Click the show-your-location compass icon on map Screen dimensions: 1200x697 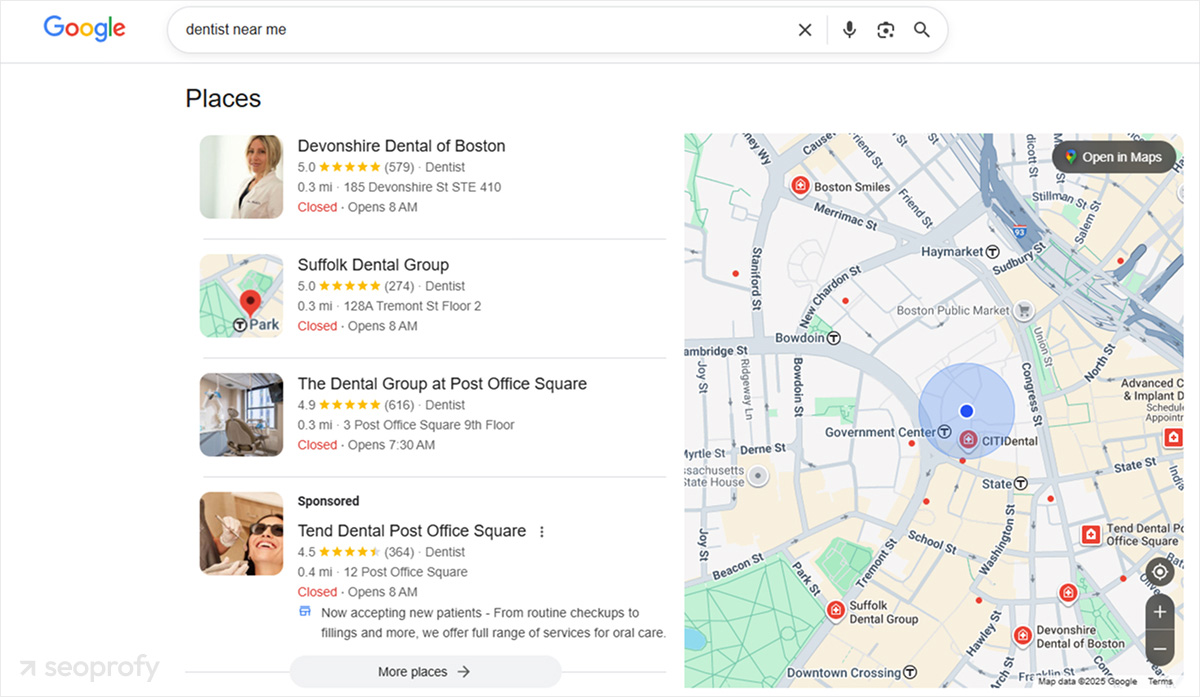point(1158,571)
